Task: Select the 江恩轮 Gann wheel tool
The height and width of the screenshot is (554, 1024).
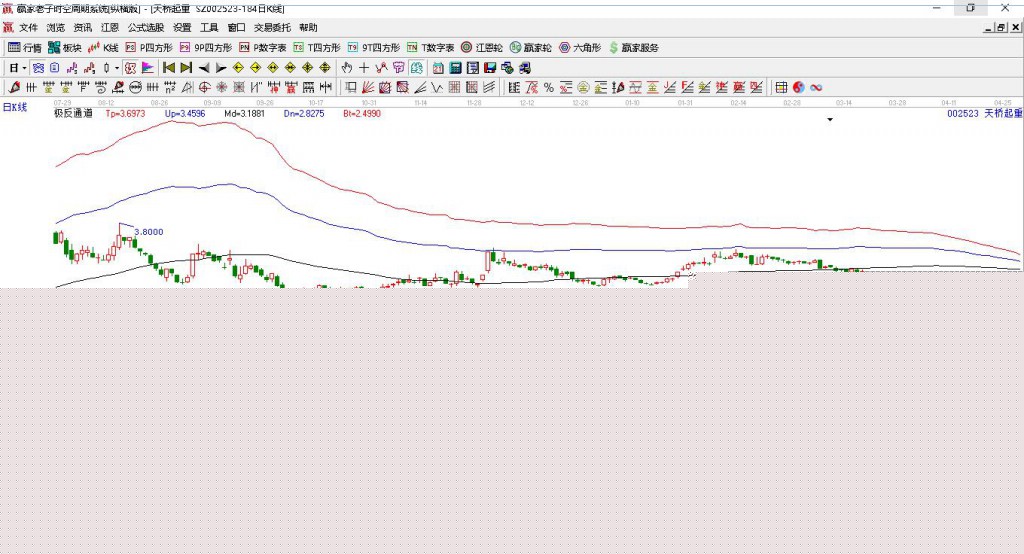Action: (481, 47)
